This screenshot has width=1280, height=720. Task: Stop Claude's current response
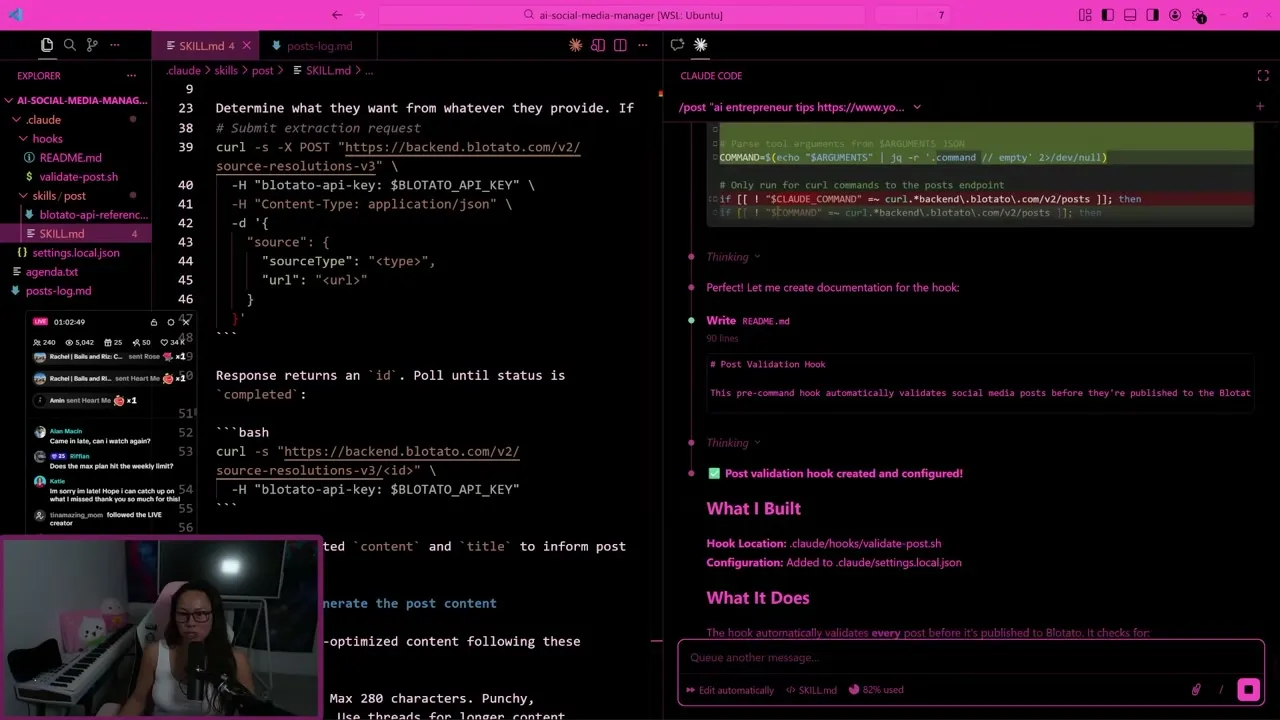click(x=1248, y=690)
